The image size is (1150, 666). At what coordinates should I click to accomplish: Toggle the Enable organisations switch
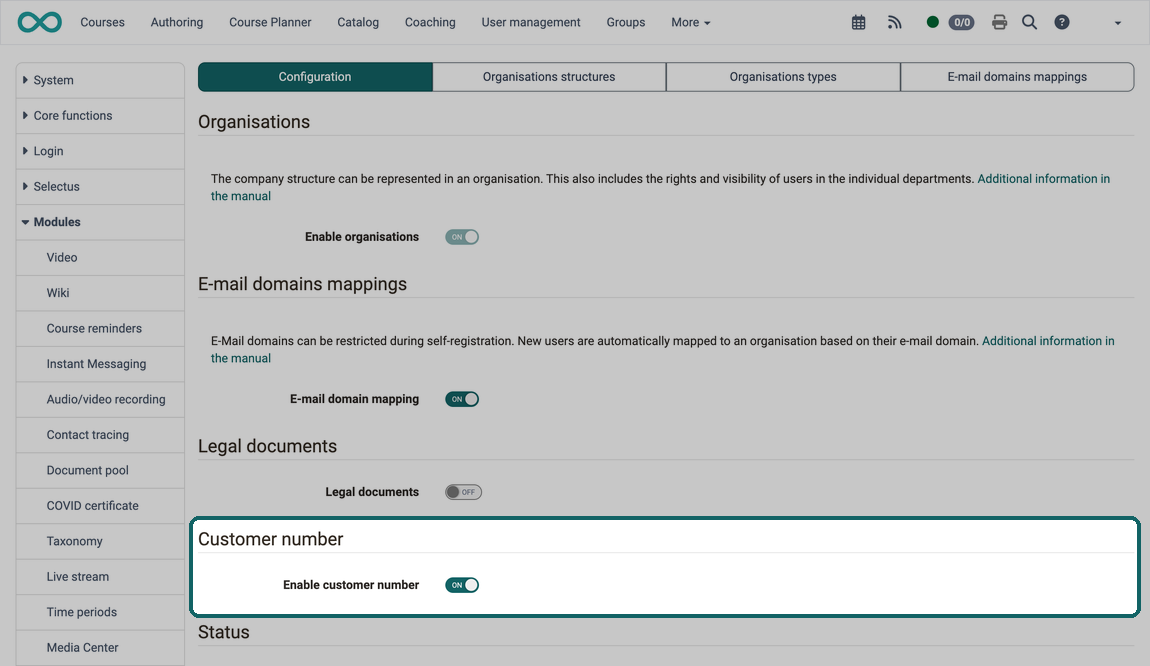(x=462, y=237)
